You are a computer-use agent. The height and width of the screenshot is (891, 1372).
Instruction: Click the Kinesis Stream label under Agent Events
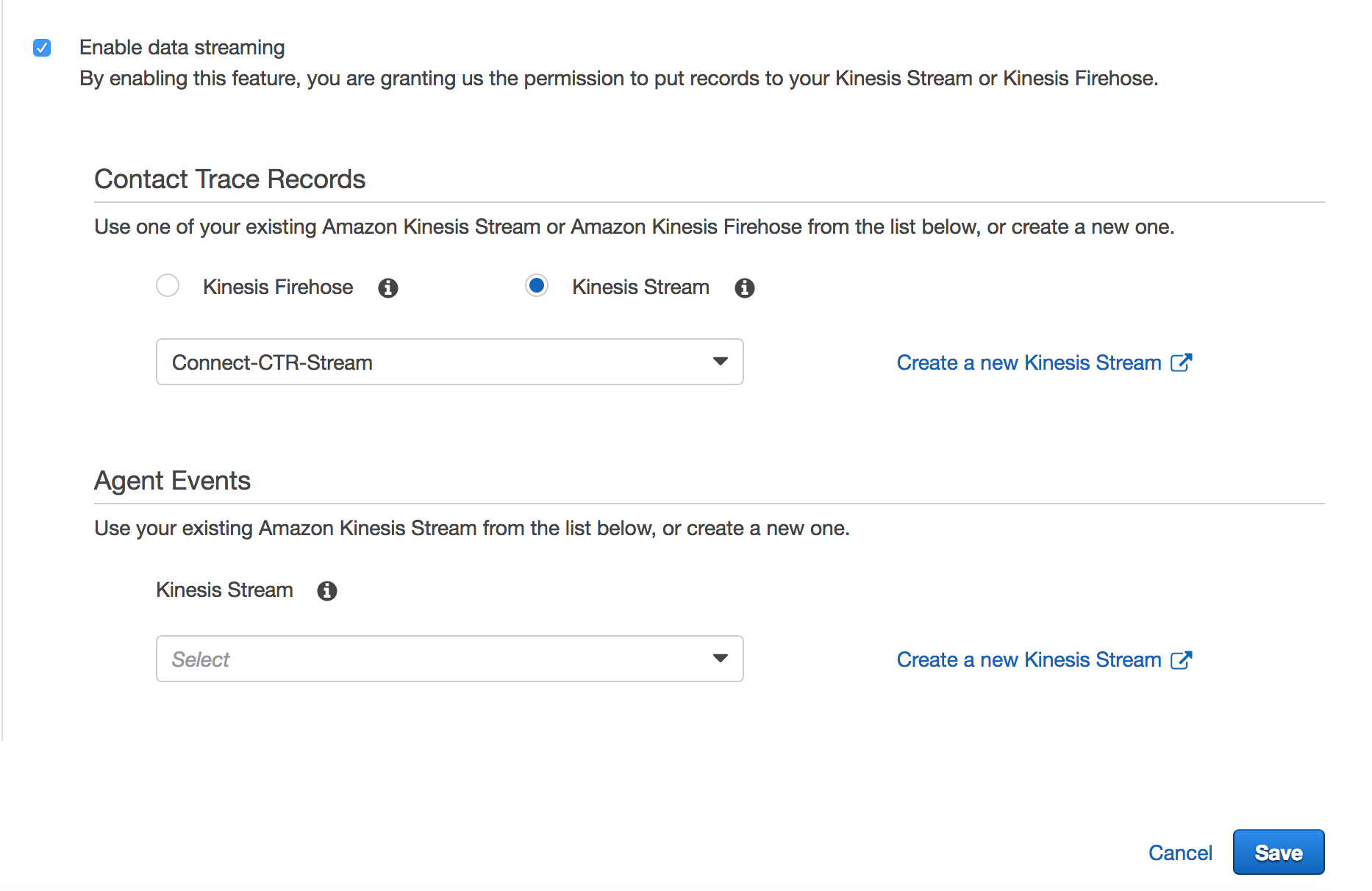click(x=224, y=590)
